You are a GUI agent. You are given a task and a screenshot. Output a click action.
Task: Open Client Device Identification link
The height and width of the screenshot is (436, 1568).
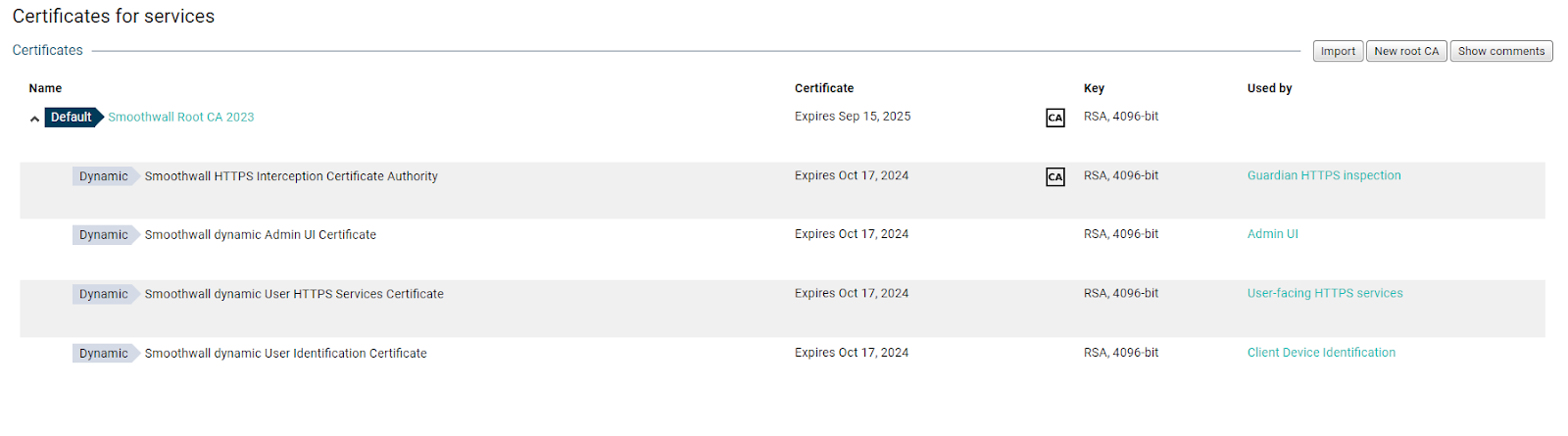[x=1321, y=353]
